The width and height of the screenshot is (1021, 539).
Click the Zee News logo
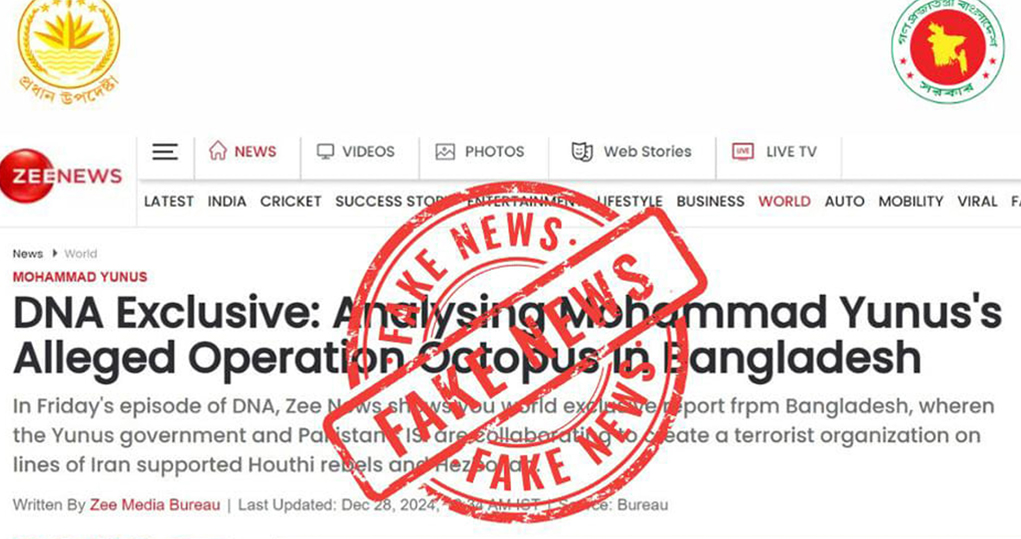pyautogui.click(x=61, y=176)
